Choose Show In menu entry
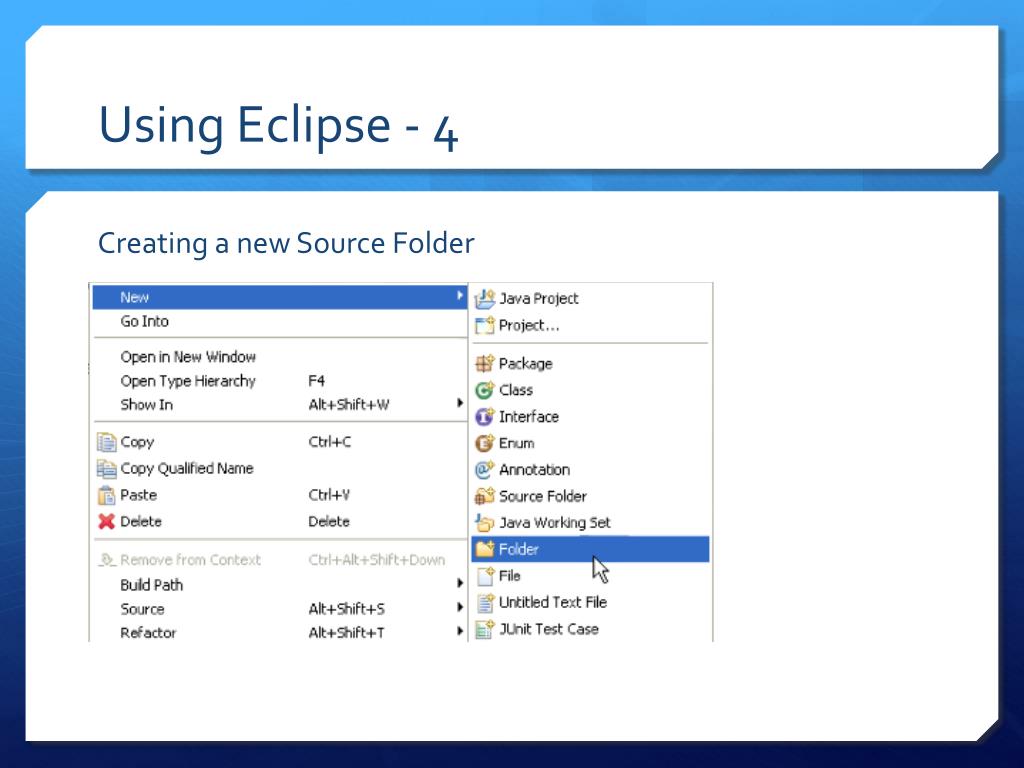Screen dimensions: 1024x768 280,405
